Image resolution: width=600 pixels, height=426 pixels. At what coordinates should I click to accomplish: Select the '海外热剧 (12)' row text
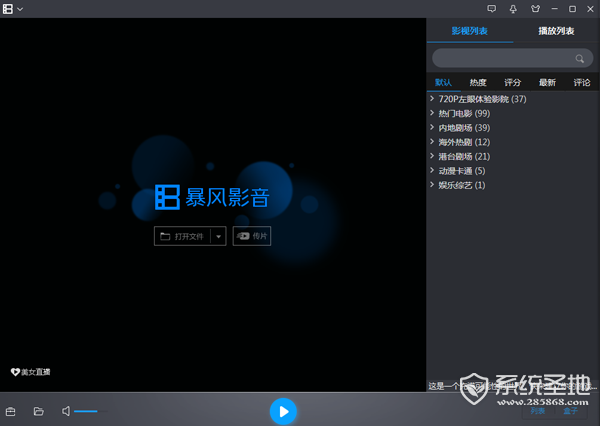pos(464,142)
